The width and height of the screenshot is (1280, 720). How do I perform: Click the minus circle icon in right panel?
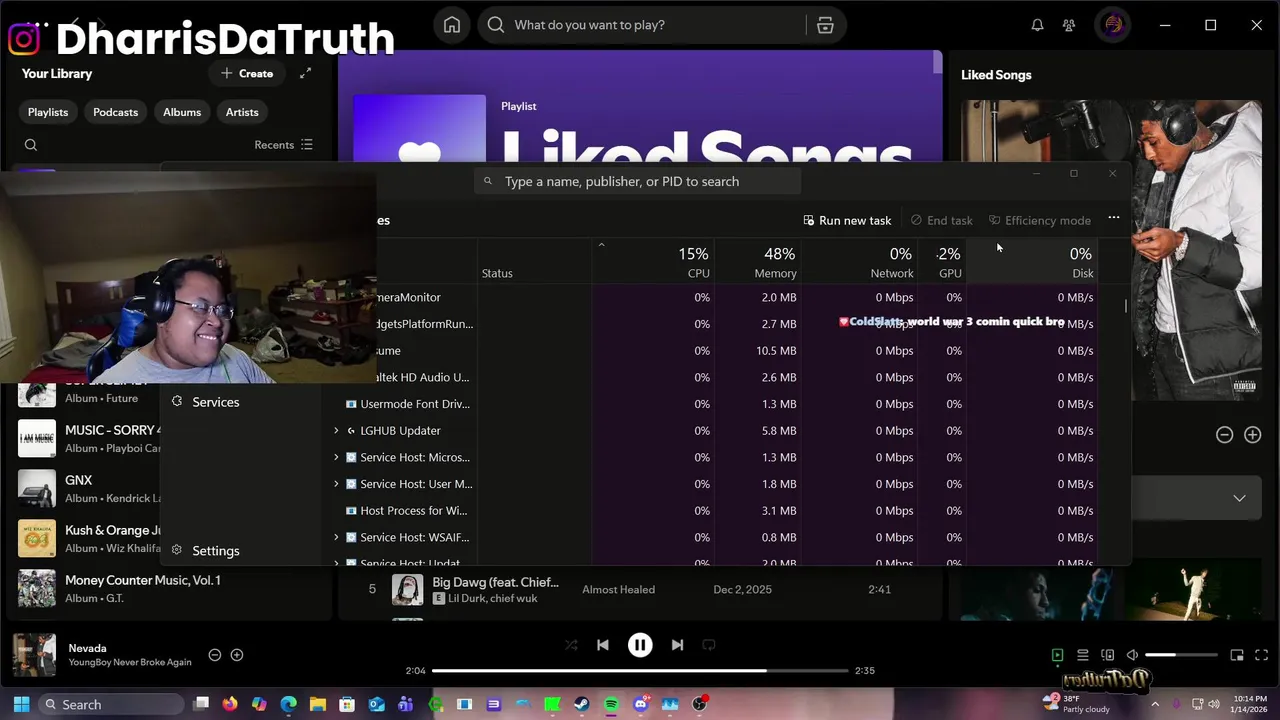click(x=1224, y=435)
